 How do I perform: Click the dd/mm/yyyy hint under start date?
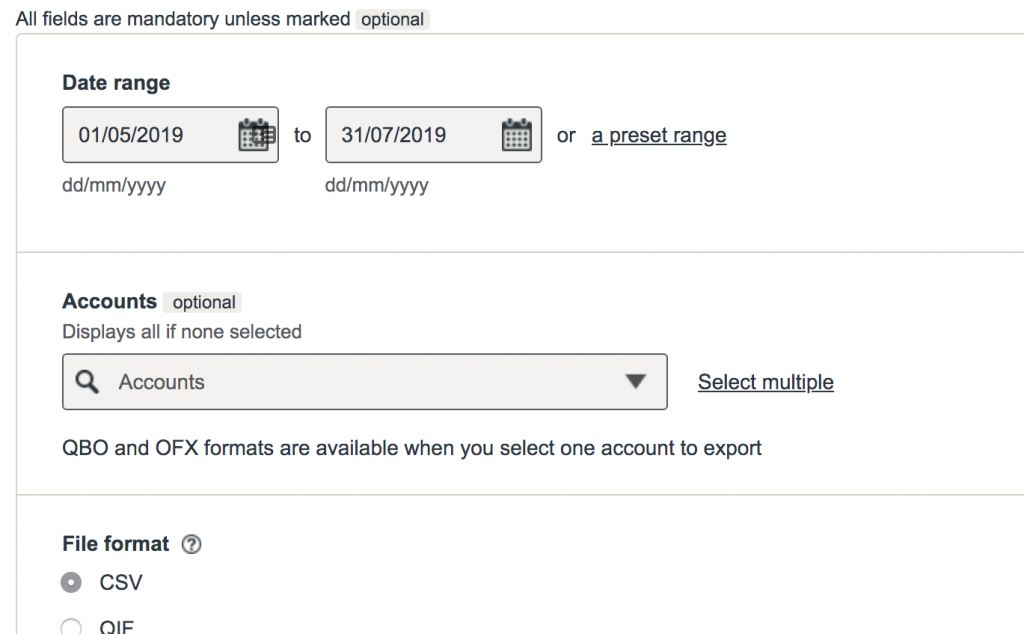point(114,185)
